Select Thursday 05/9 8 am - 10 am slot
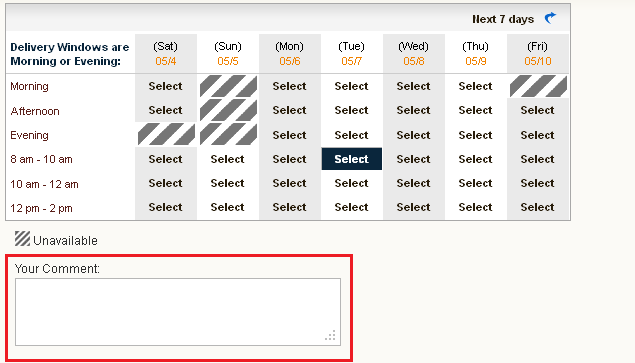This screenshot has width=635, height=363. click(475, 159)
